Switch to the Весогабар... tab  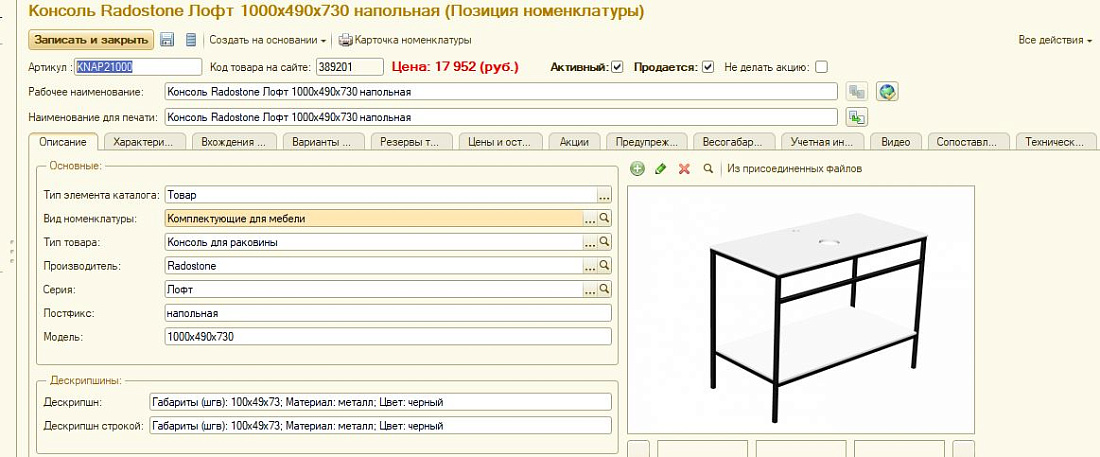[x=734, y=142]
